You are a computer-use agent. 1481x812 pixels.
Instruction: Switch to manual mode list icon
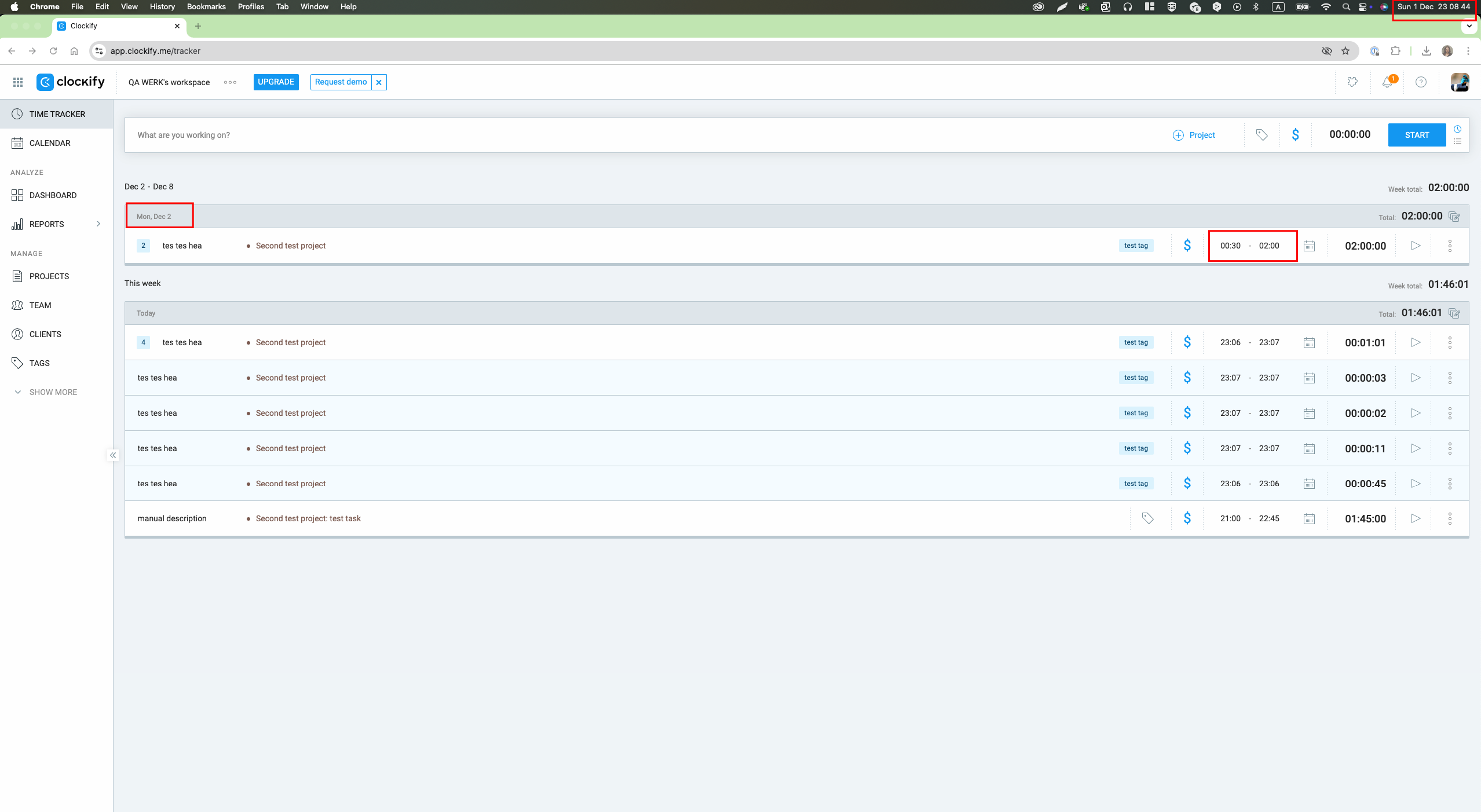[1457, 141]
